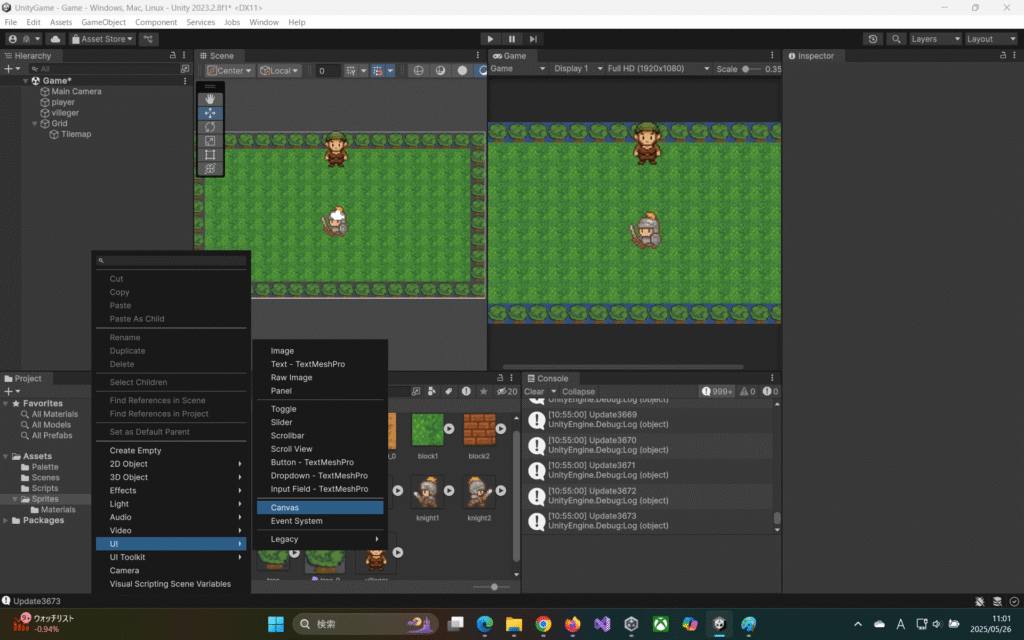Toggle hidden packages visibility showing 20
This screenshot has height=640, width=1024.
pyautogui.click(x=507, y=392)
